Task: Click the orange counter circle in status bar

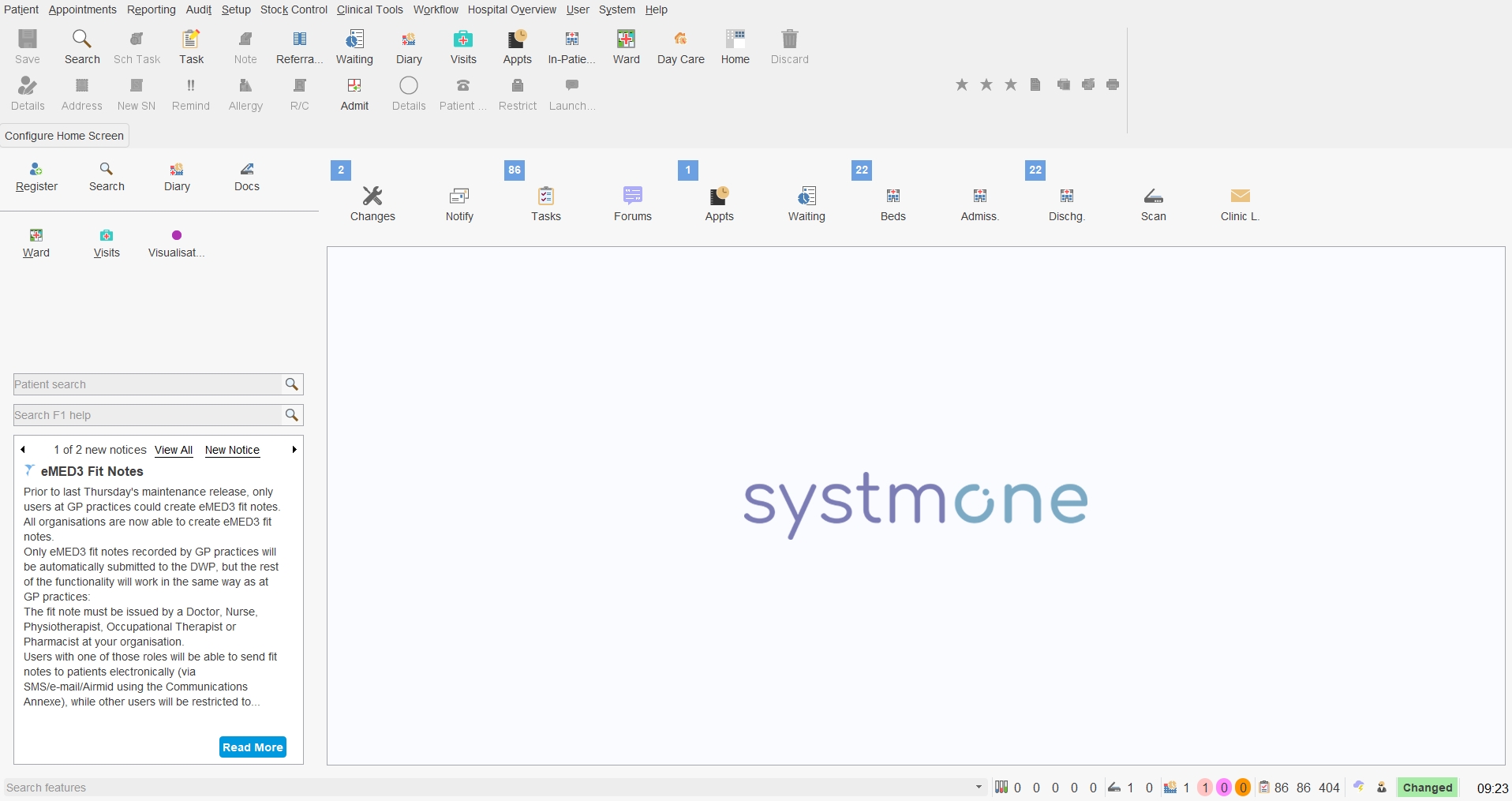Action: (x=1243, y=788)
